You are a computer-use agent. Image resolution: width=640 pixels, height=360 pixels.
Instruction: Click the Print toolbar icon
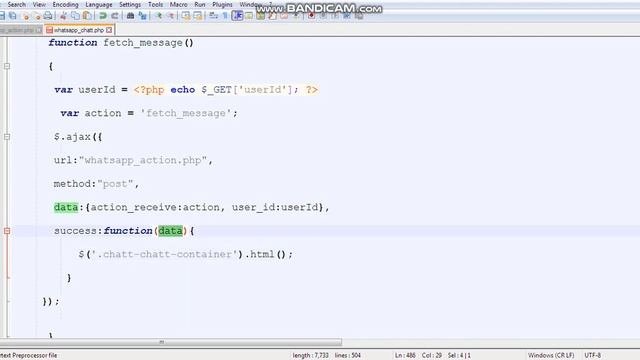tap(48, 16)
